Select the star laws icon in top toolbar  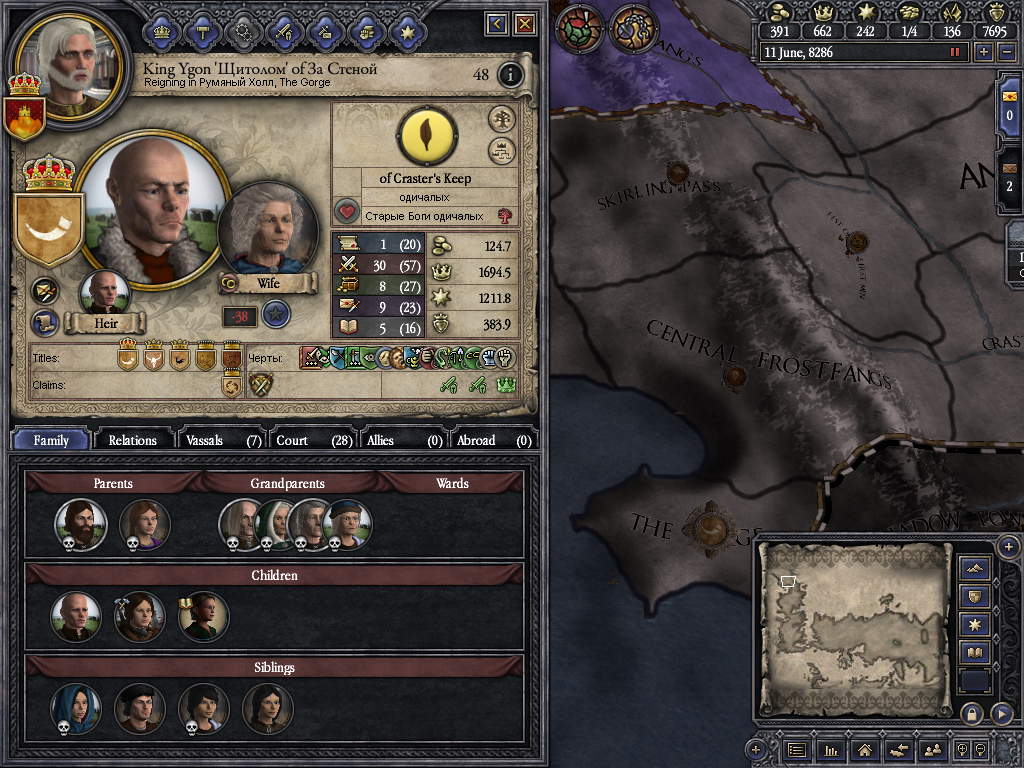point(408,31)
